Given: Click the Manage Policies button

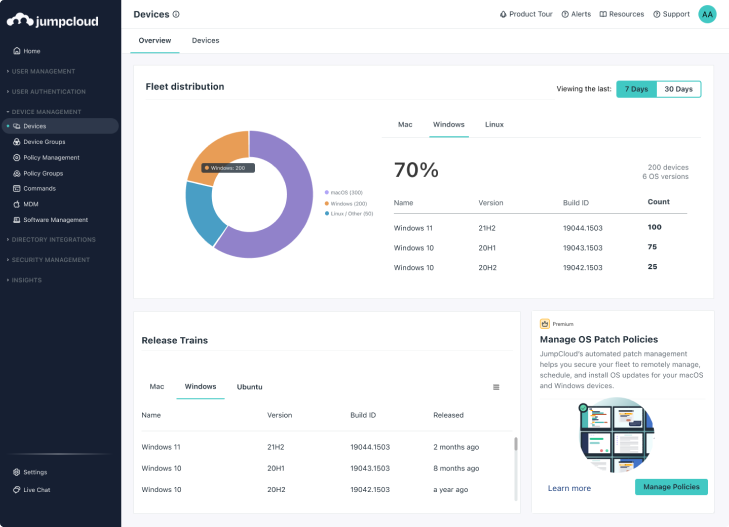Looking at the screenshot, I should coord(671,487).
